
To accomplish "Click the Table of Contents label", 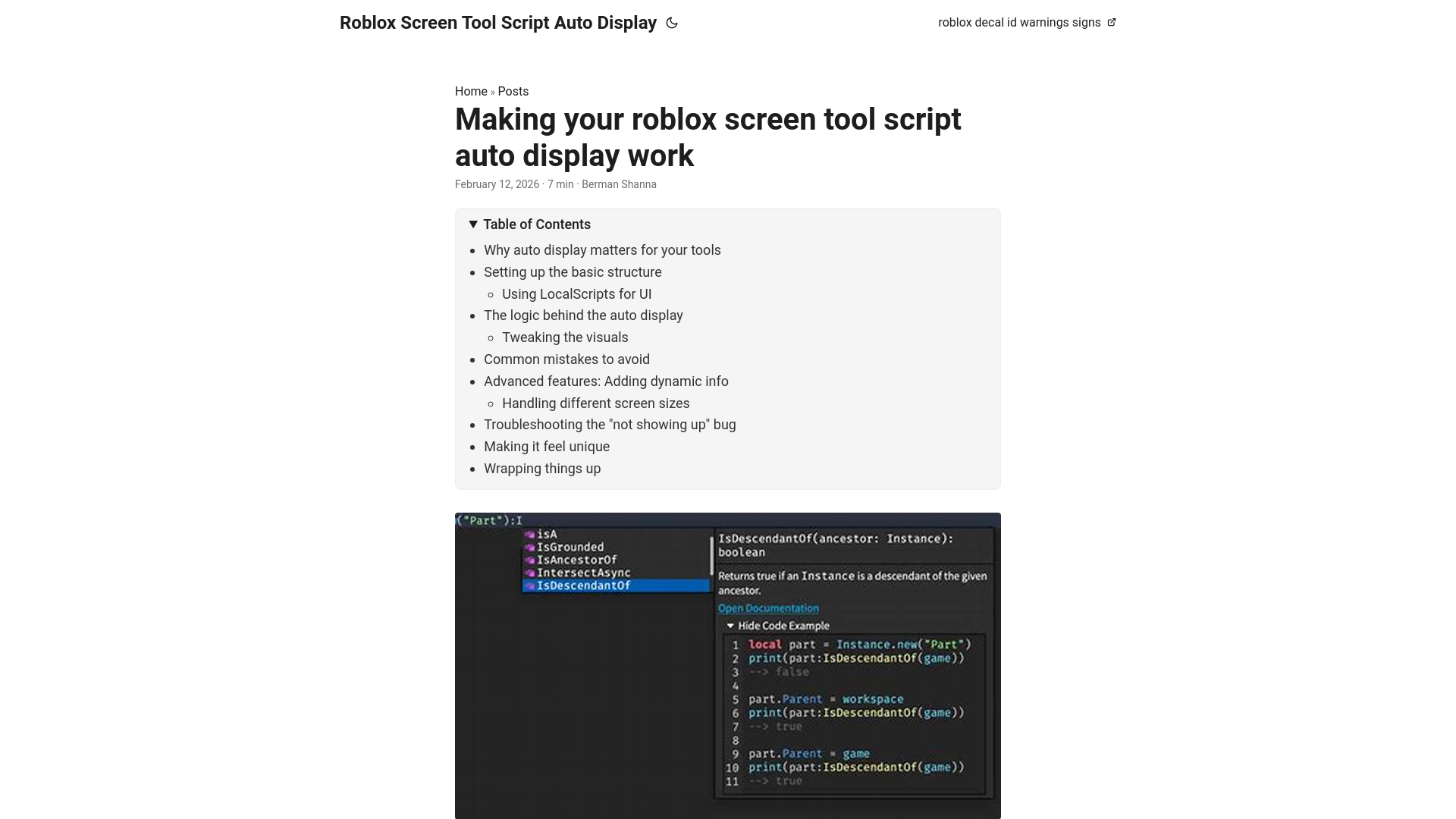I will [x=537, y=224].
